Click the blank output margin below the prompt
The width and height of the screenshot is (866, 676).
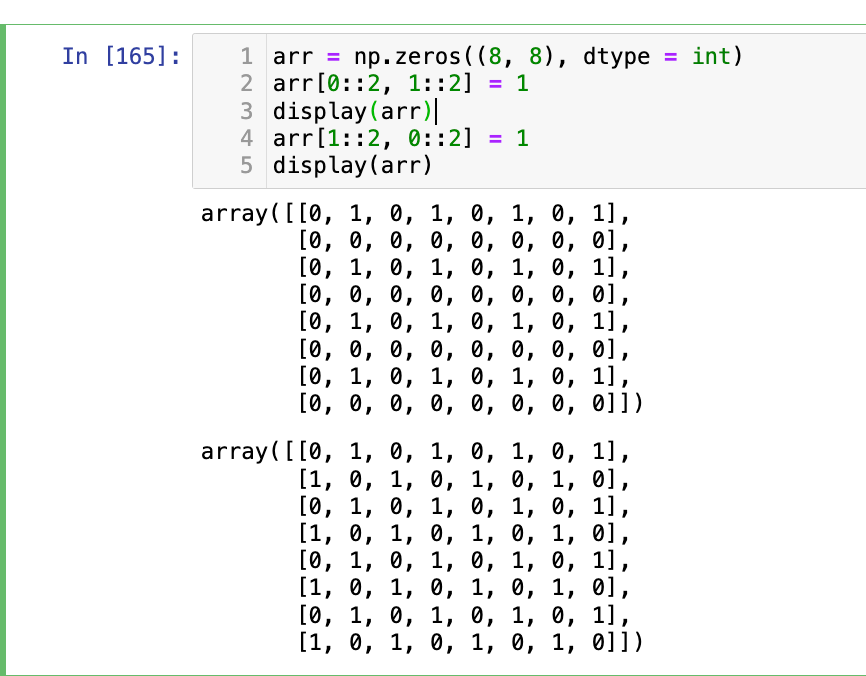pyautogui.click(x=100, y=400)
